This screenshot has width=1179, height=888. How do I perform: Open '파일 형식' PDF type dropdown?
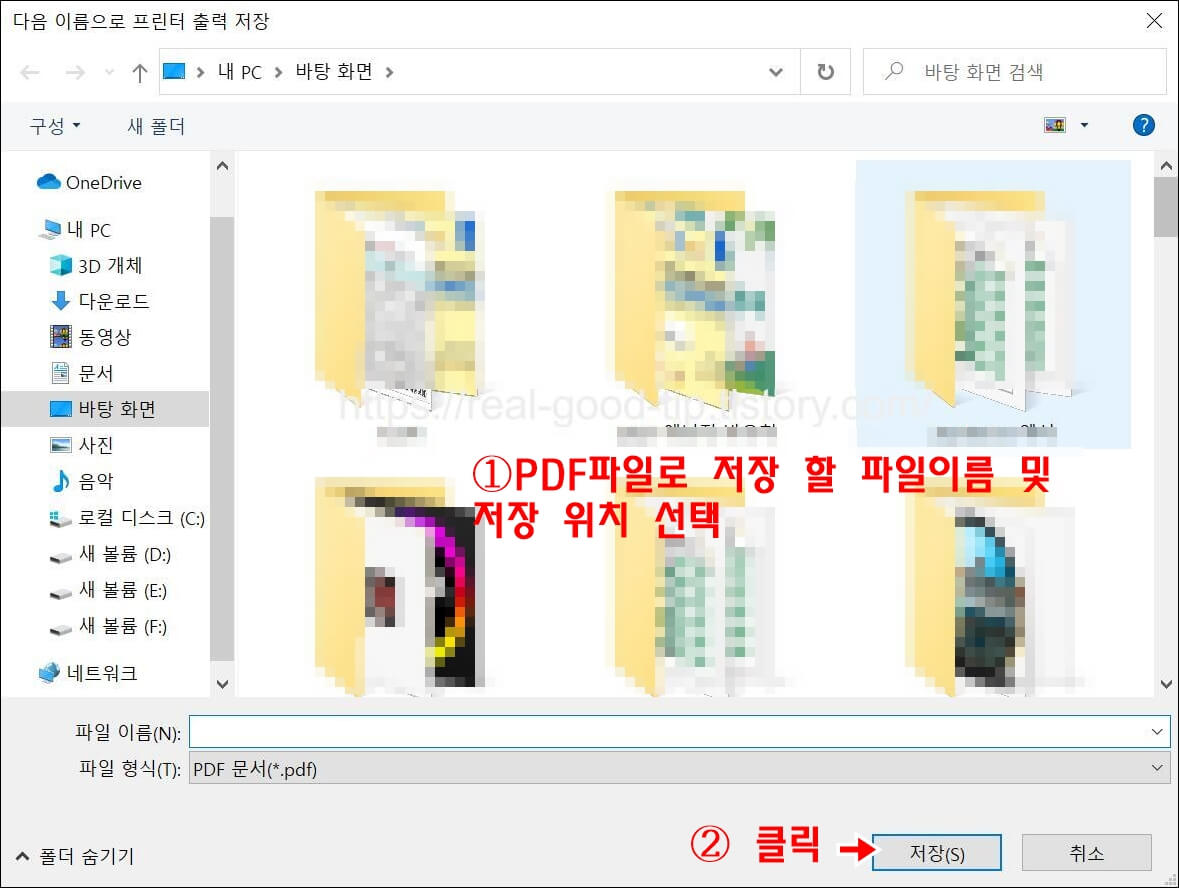(680, 768)
